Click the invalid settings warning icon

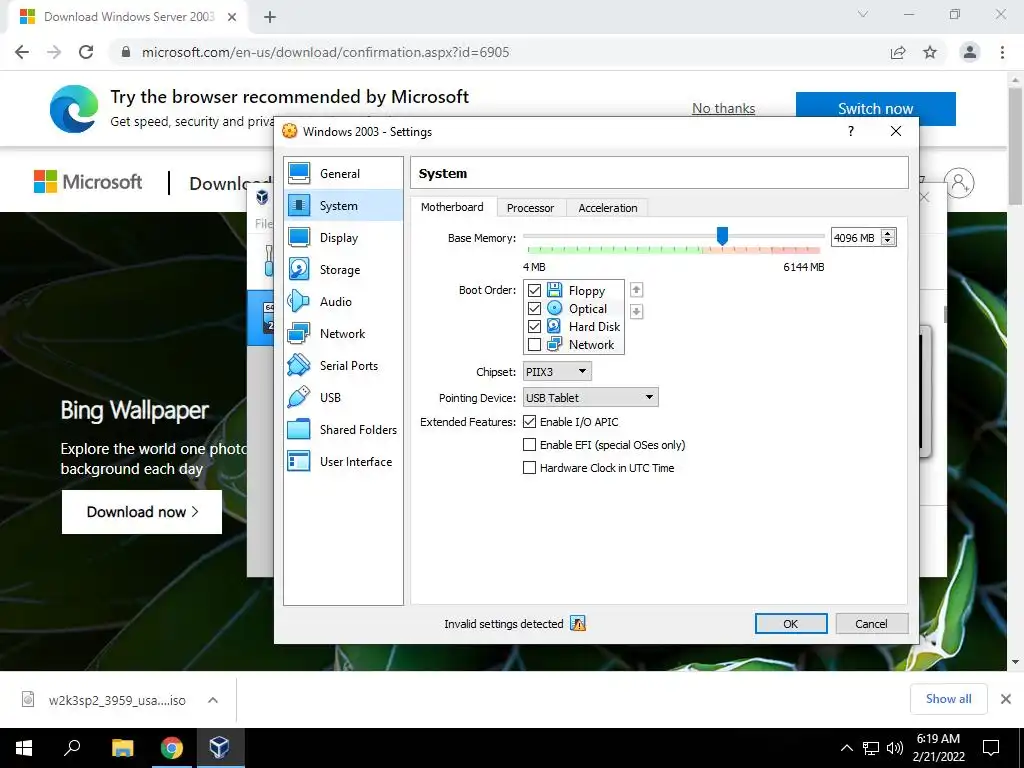[x=578, y=624]
